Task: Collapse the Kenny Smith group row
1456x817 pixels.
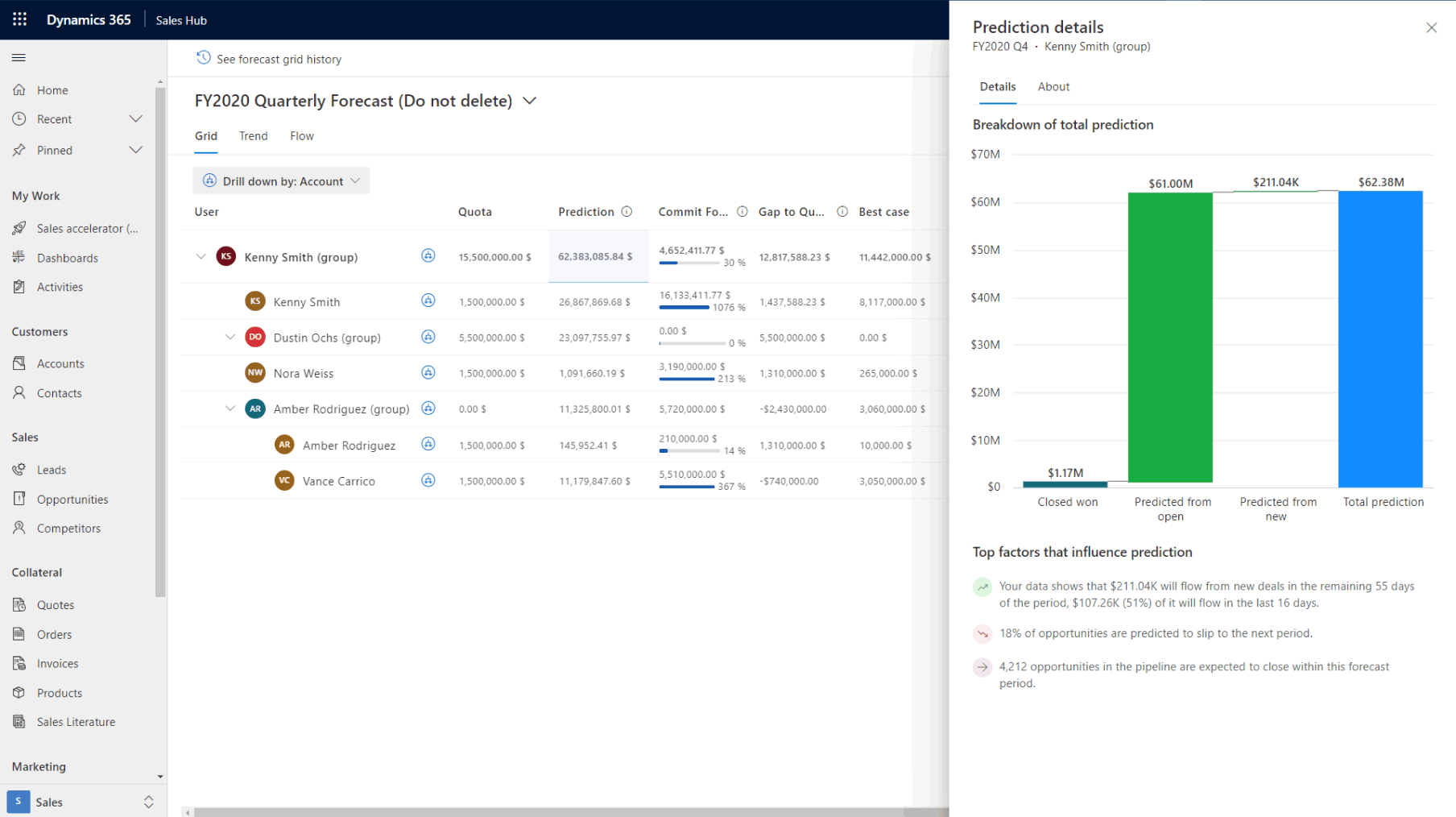Action: (x=201, y=256)
